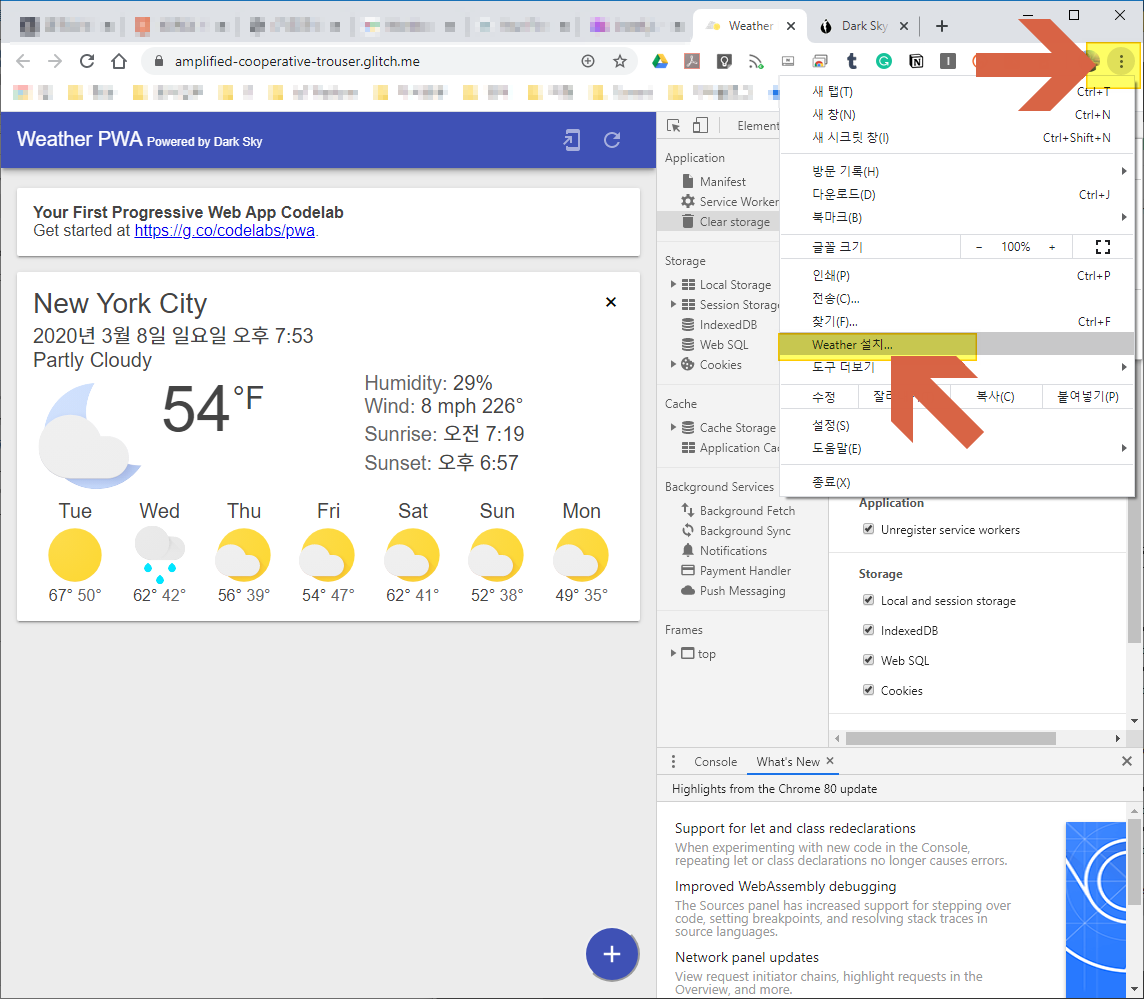The image size is (1144, 999).
Task: Open the g.co/codelabs/pwa link
Action: (225, 231)
